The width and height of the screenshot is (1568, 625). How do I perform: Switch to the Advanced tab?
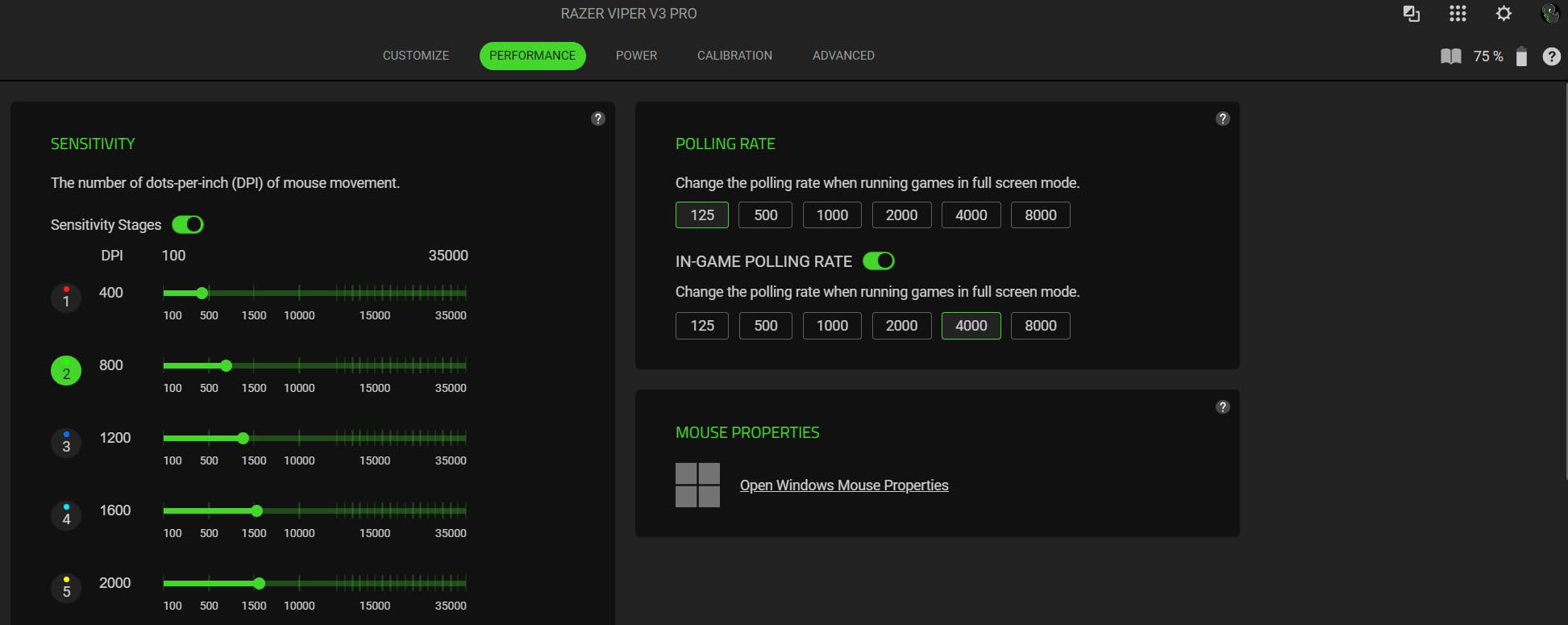tap(843, 56)
